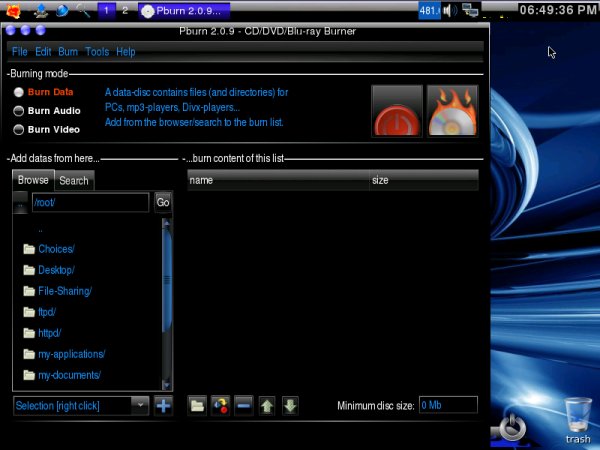Move item down with green down arrow
Viewport: 600px width, 450px height.
tap(290, 406)
